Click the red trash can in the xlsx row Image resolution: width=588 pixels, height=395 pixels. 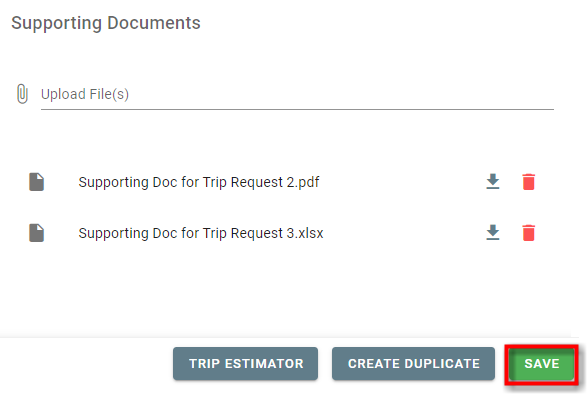528,233
